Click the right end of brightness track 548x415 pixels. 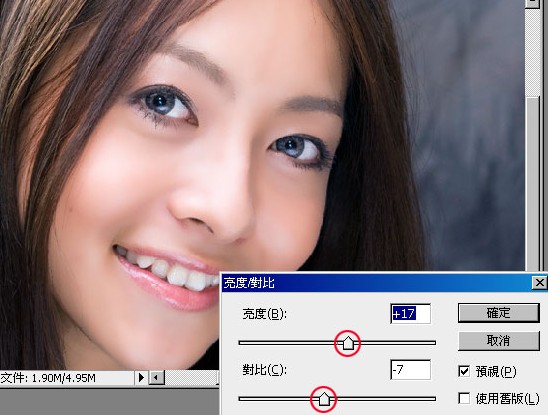433,343
